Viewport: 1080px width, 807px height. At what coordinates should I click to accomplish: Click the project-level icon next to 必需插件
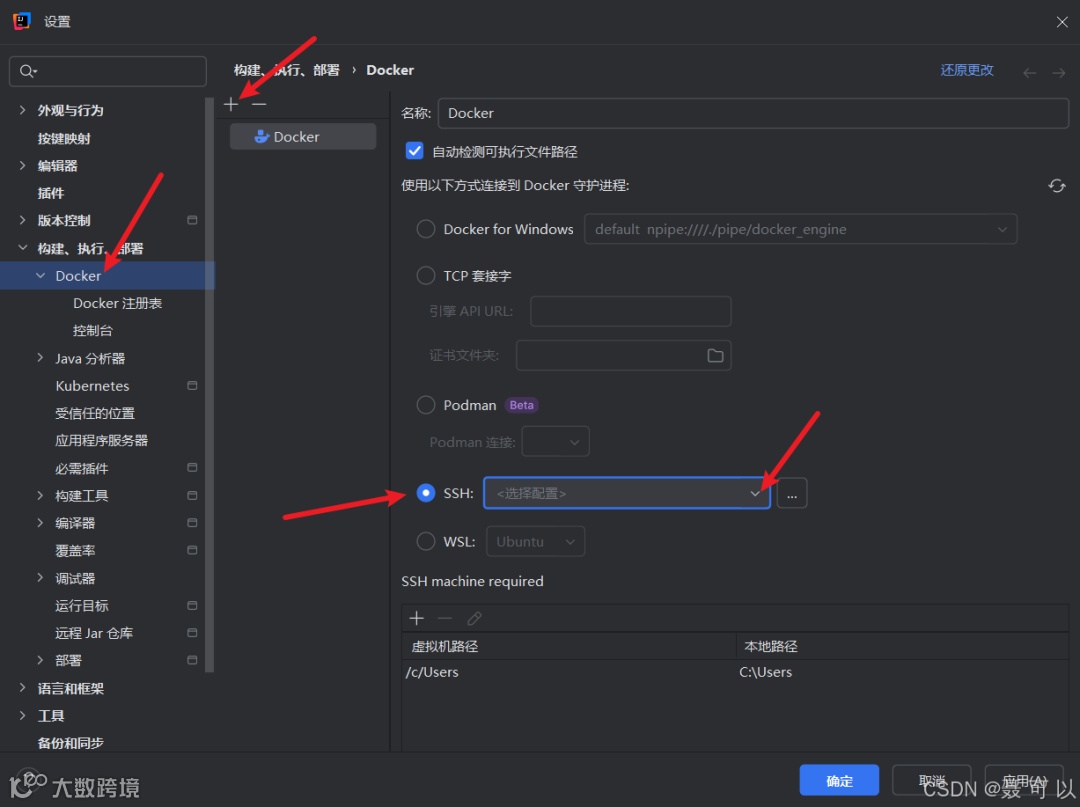tap(192, 468)
